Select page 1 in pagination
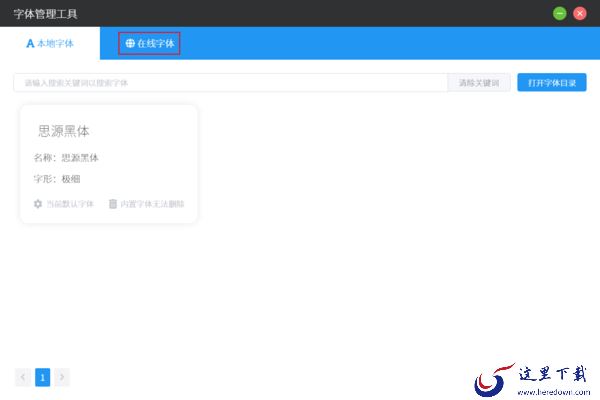The width and height of the screenshot is (600, 400). click(x=42, y=377)
